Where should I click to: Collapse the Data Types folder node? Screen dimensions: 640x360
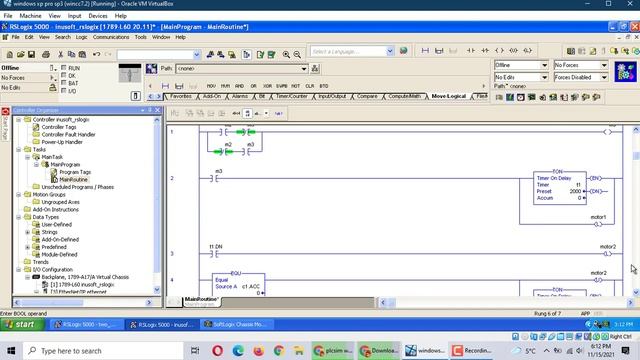point(19,217)
